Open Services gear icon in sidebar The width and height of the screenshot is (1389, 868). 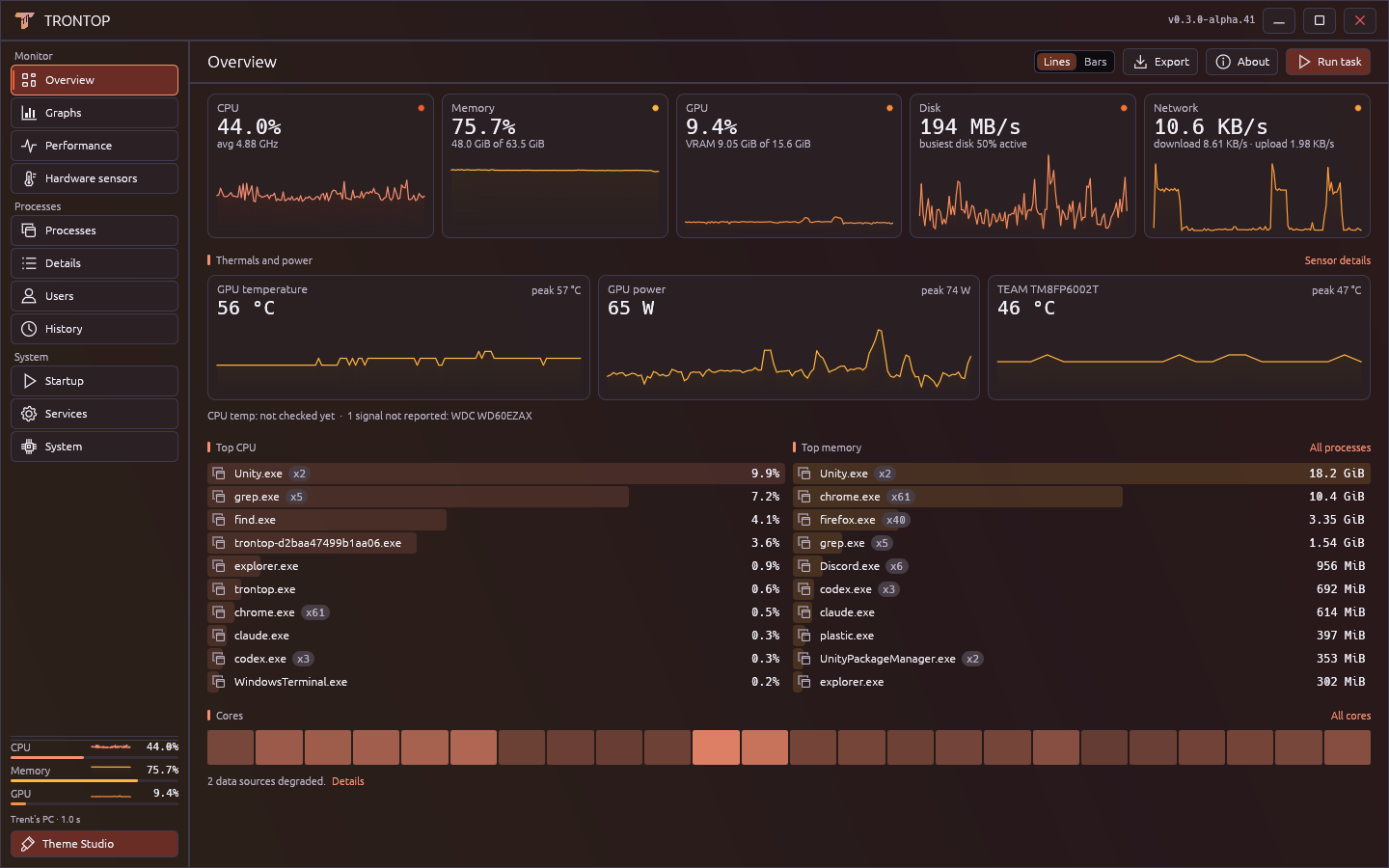point(29,414)
